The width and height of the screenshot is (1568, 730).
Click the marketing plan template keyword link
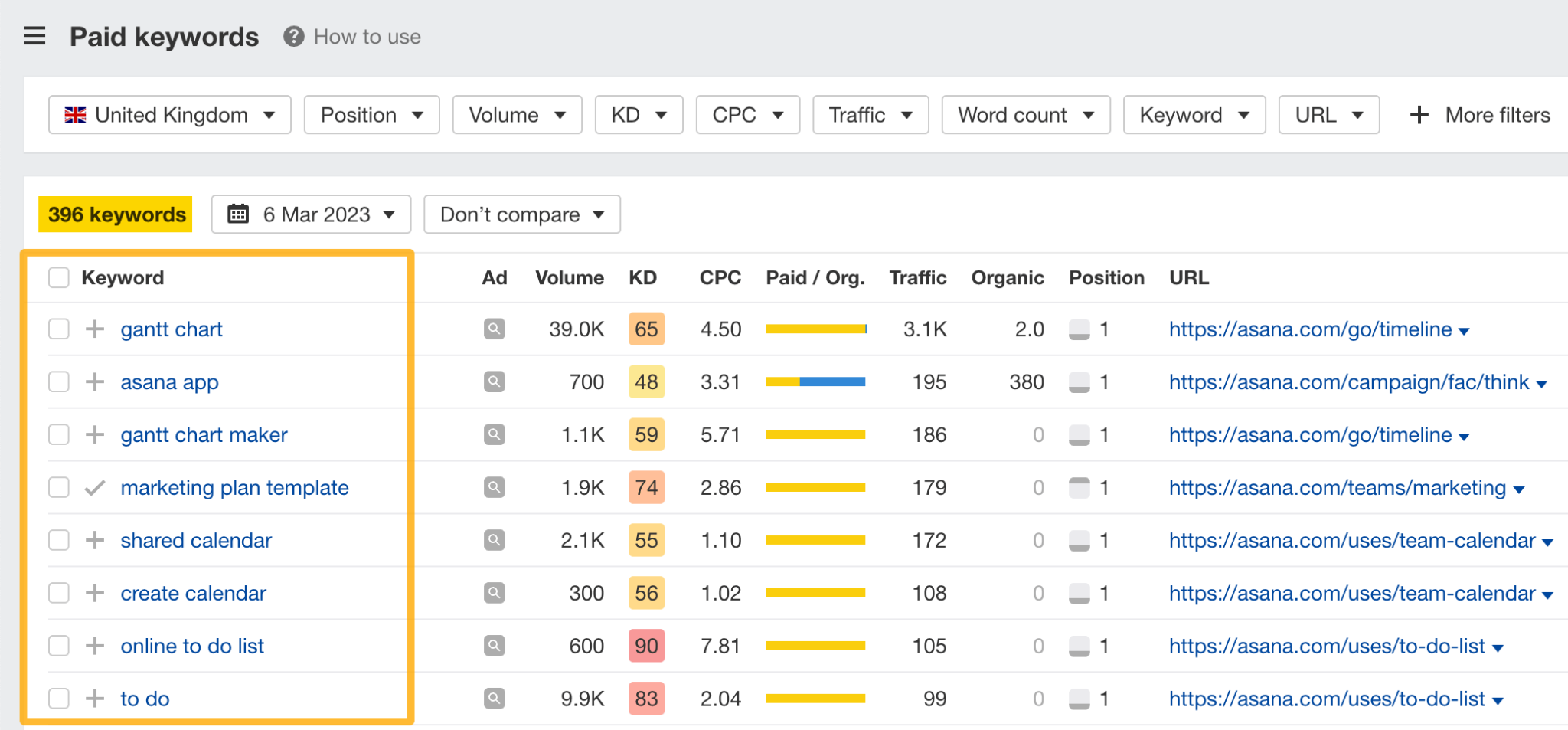(x=234, y=487)
